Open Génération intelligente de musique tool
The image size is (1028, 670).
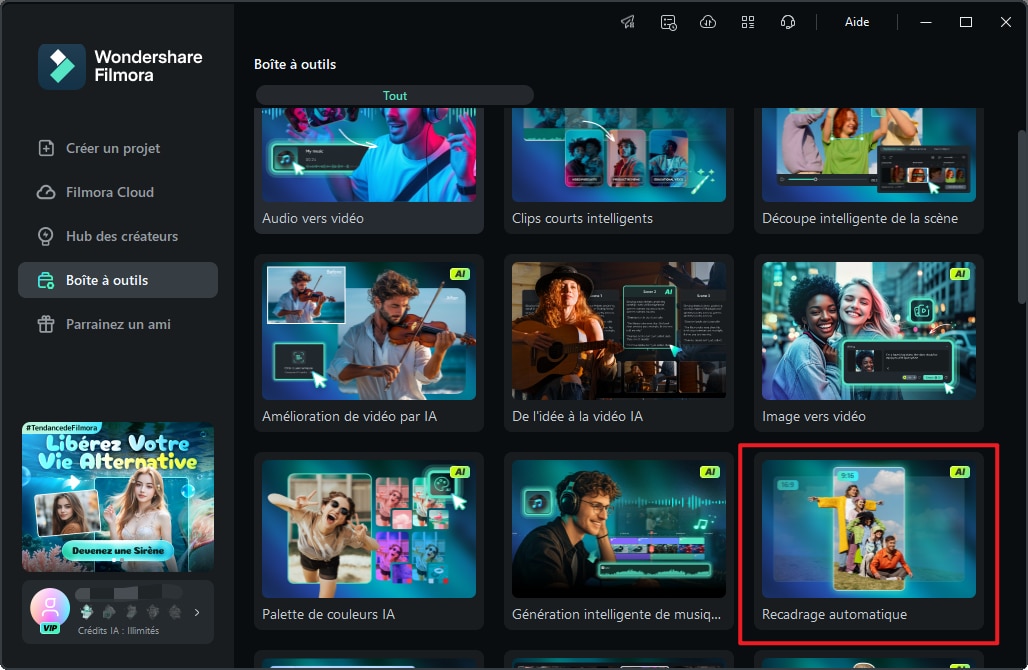coord(619,541)
